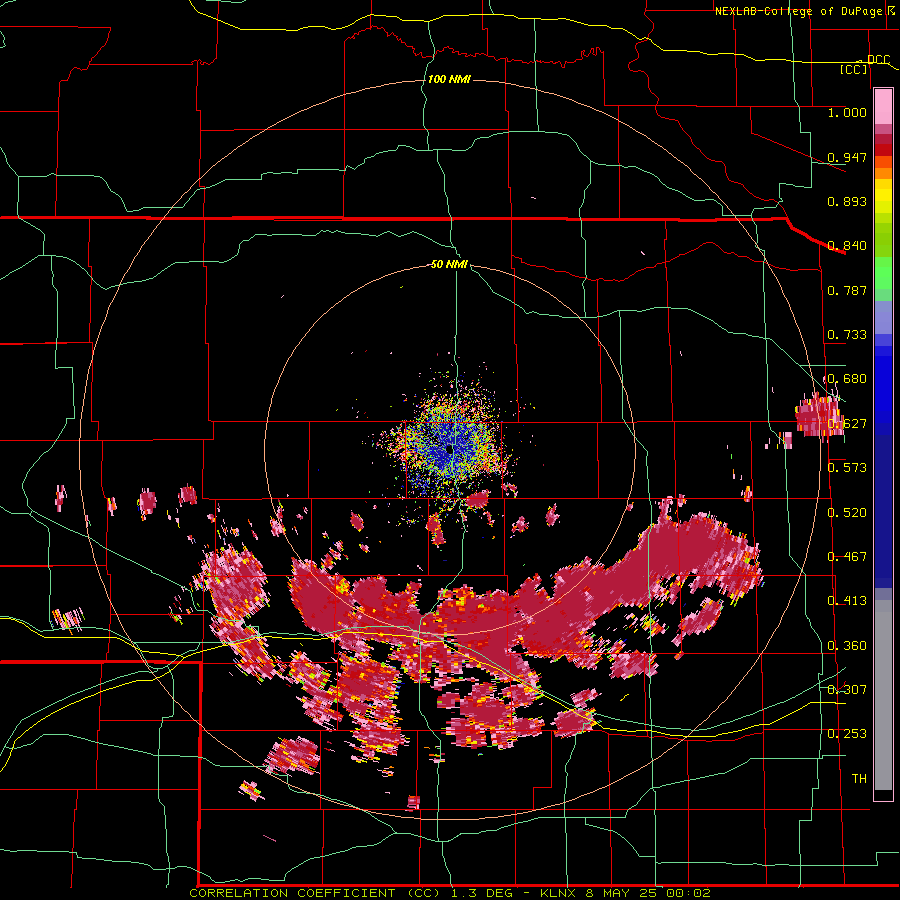Click the 0.360 legend value
Screen dimensions: 900x900
coord(847,646)
